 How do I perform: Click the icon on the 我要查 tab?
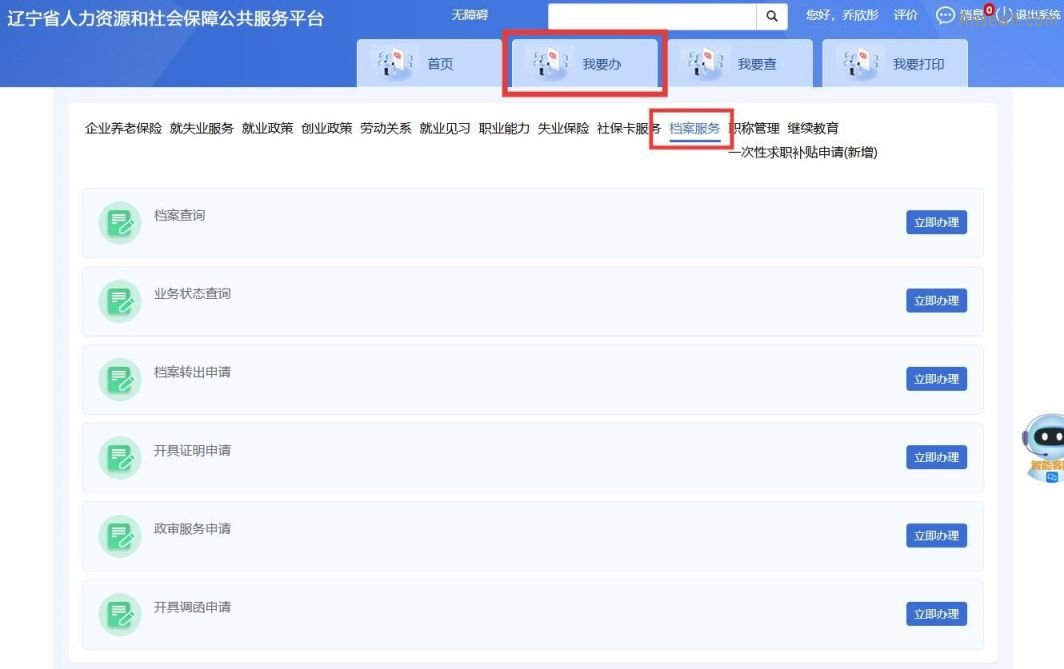pos(701,61)
